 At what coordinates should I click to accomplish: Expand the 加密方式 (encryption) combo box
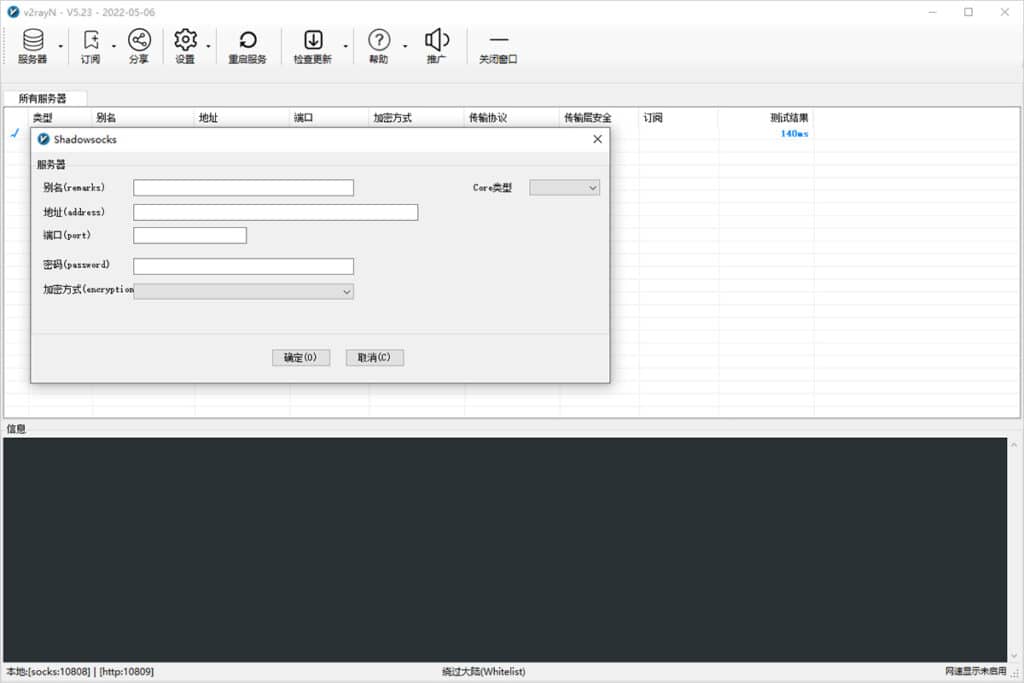[x=244, y=291]
